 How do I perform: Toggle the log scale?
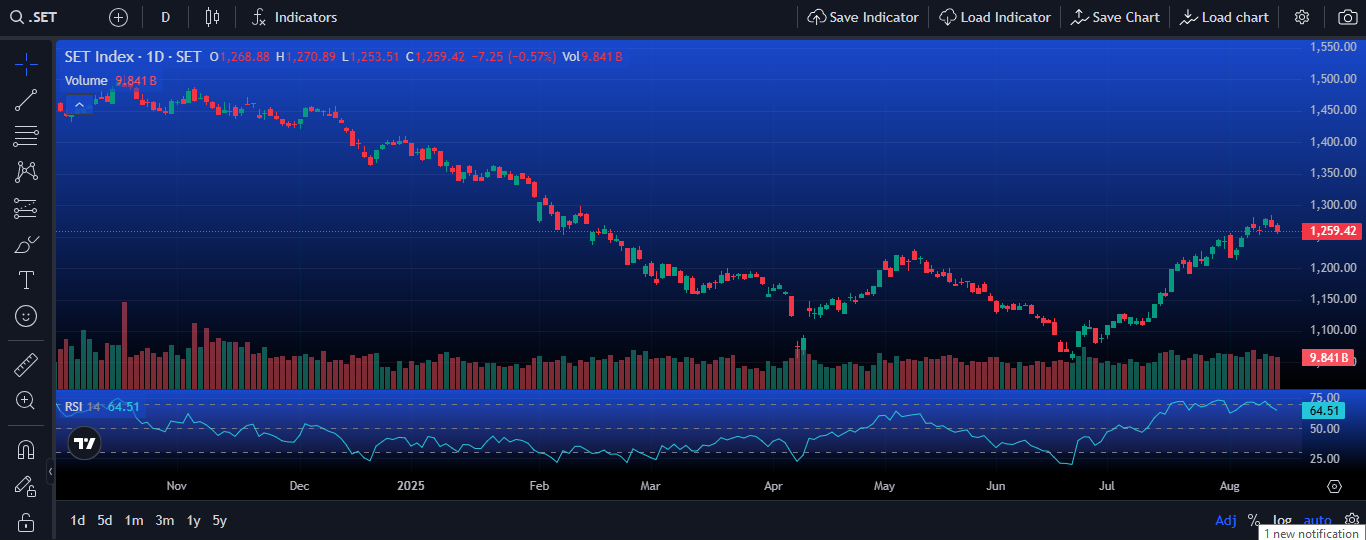(x=1282, y=520)
